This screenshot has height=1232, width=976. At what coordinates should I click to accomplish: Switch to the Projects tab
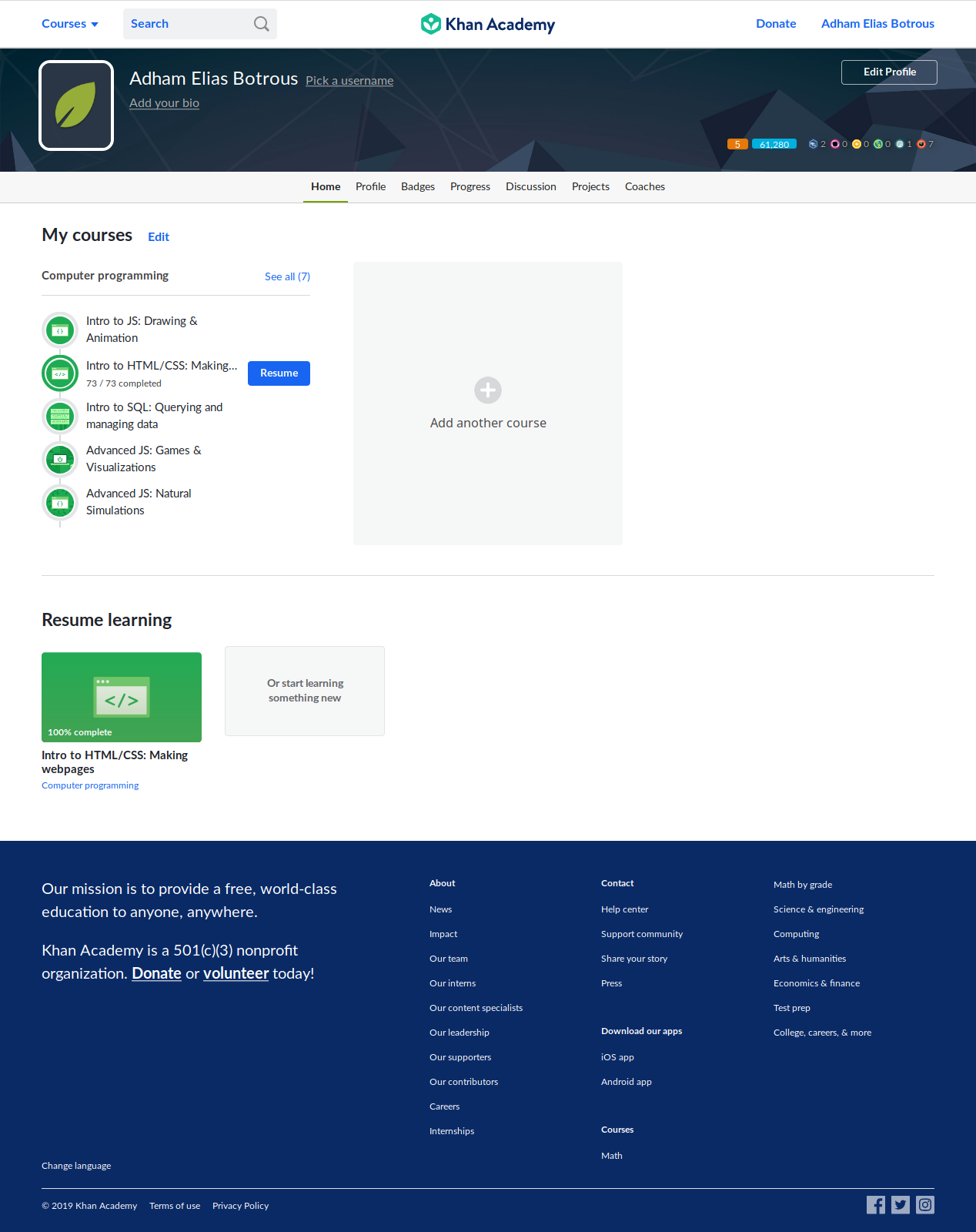pos(590,187)
